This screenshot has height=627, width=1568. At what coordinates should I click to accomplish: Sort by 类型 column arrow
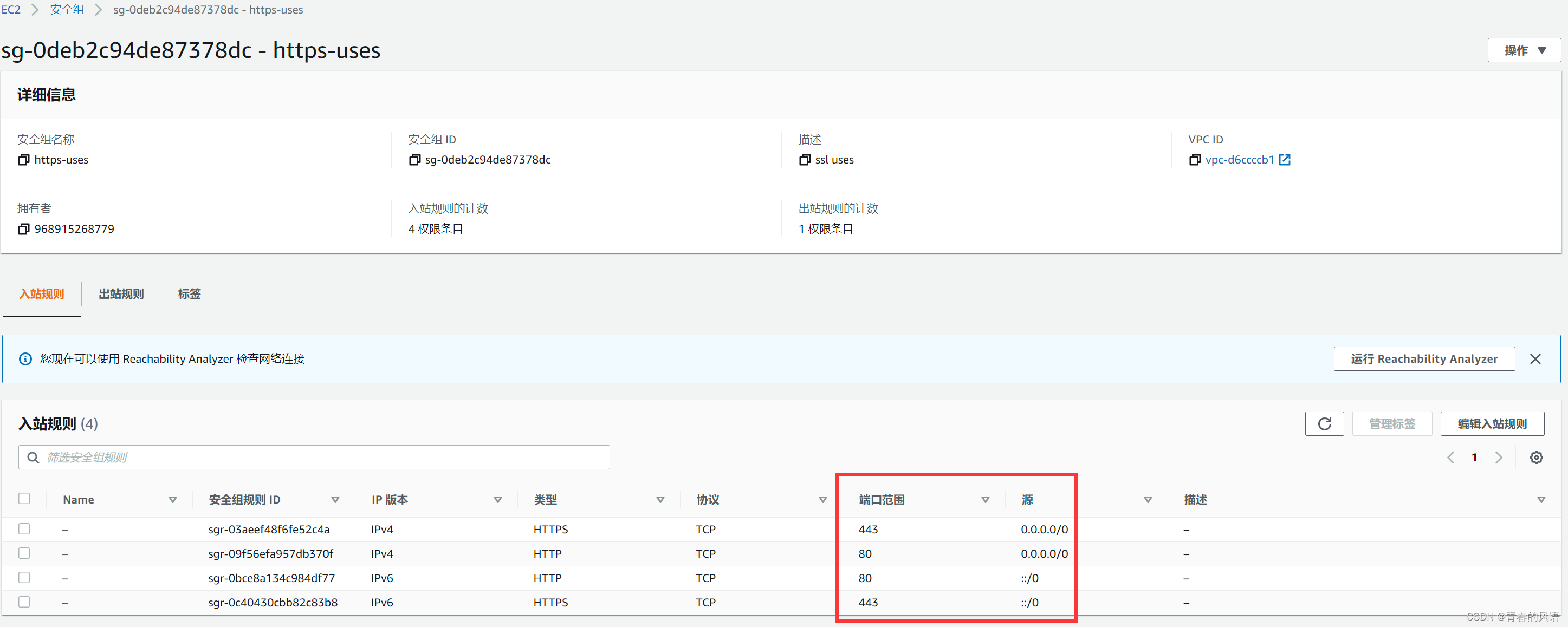(x=660, y=500)
